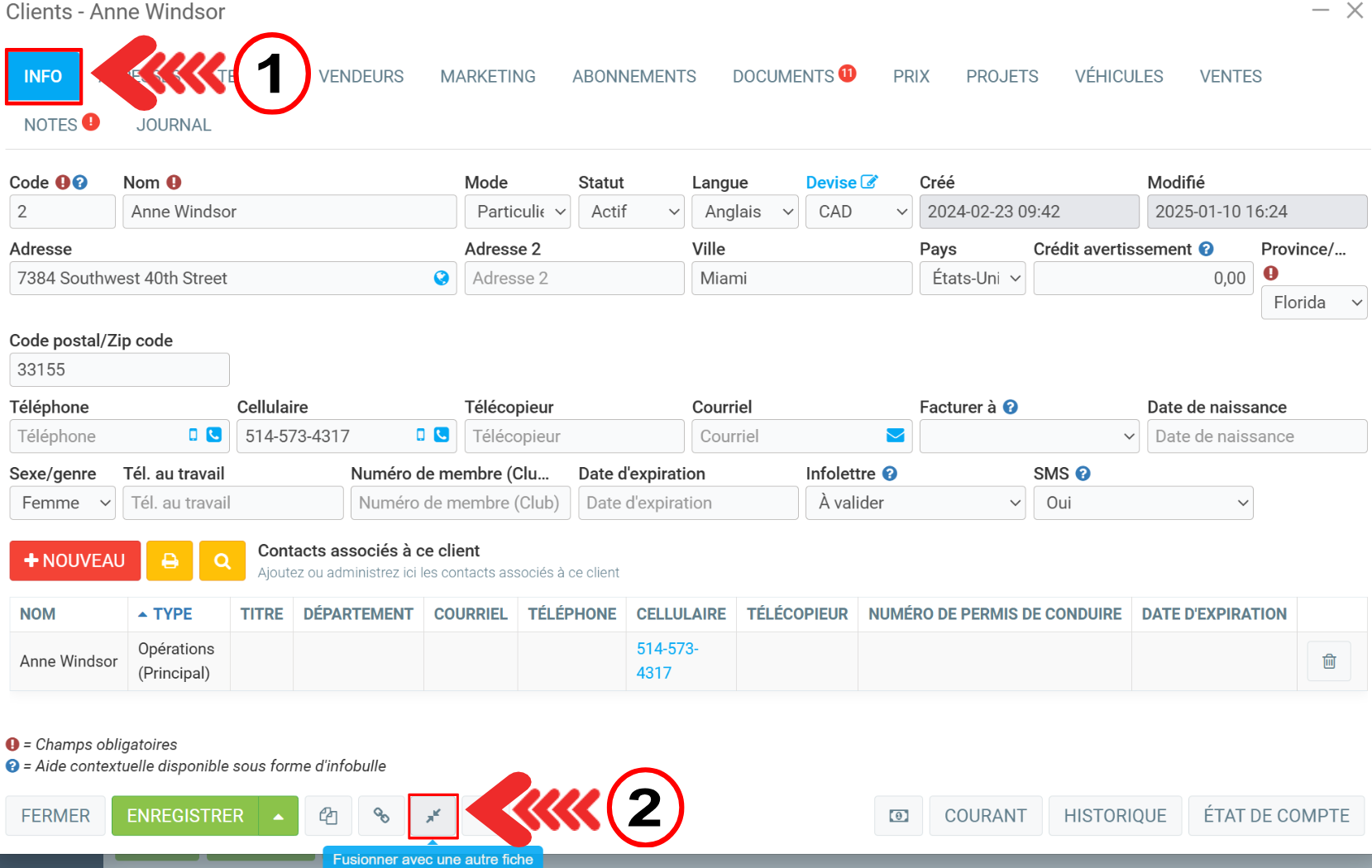The height and width of the screenshot is (868, 1372).
Task: Click the duplicate record copy icon
Action: pos(328,816)
